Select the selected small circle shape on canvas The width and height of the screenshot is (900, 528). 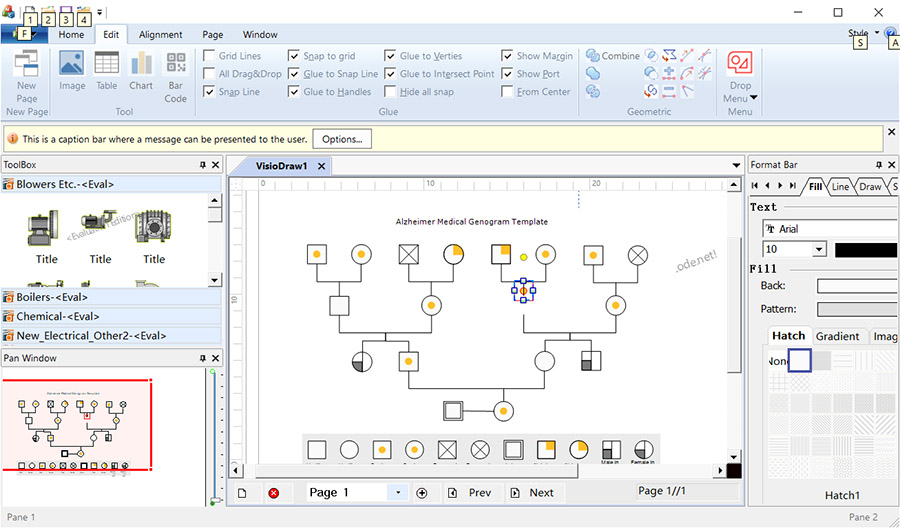click(x=523, y=291)
